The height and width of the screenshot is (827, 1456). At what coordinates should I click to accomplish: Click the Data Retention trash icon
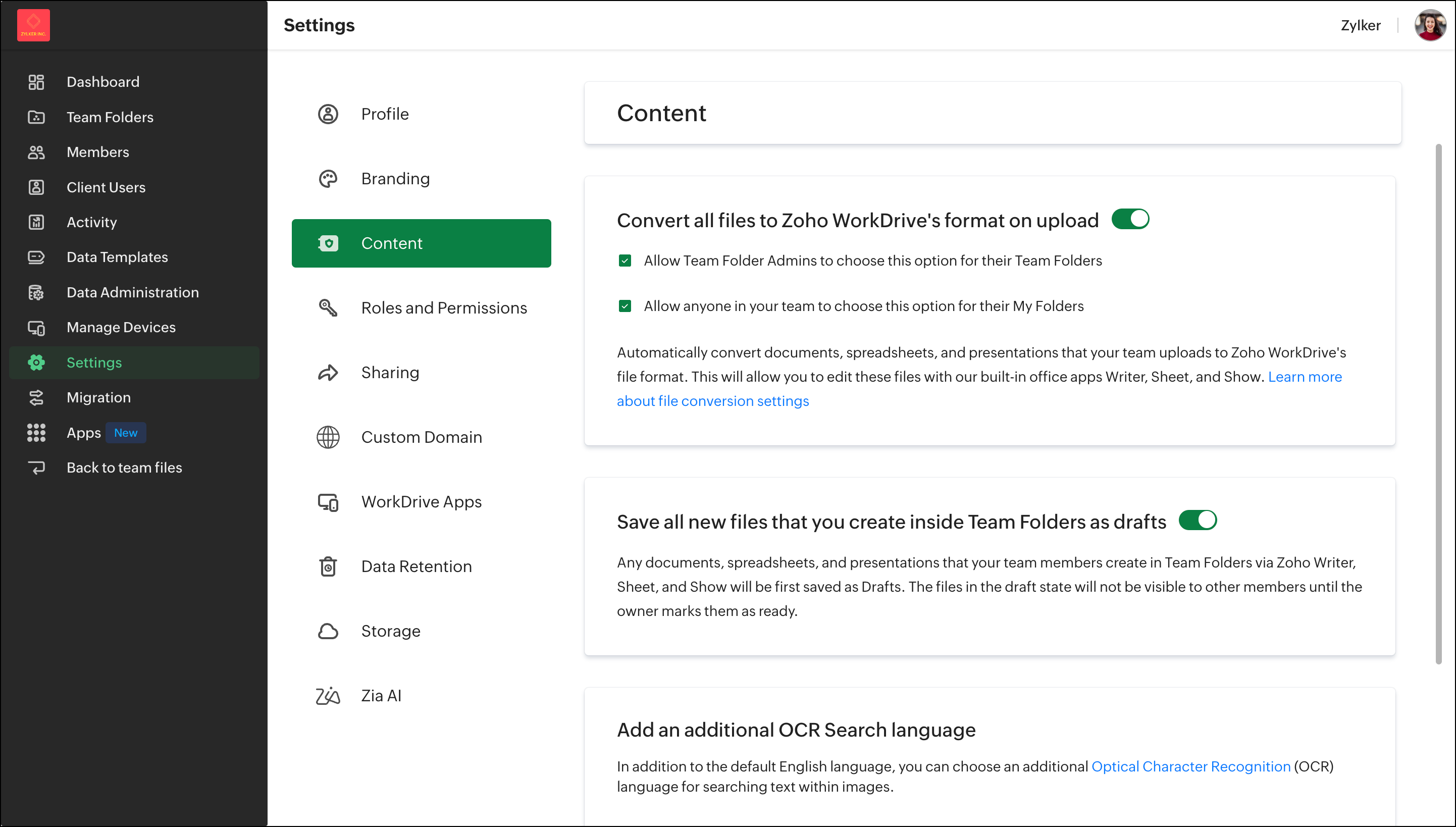coord(328,567)
